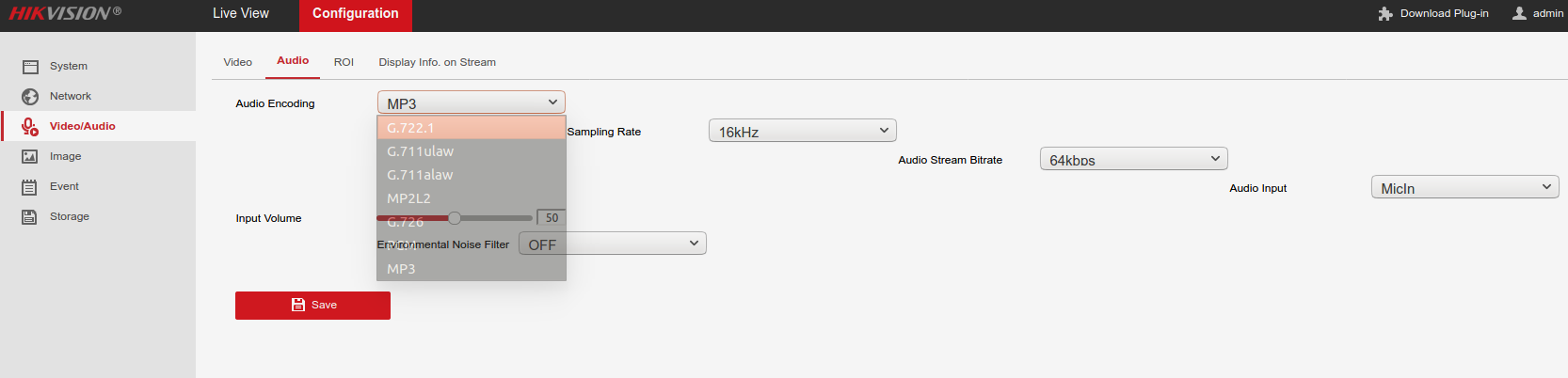Click the Input Volume value field

[552, 218]
